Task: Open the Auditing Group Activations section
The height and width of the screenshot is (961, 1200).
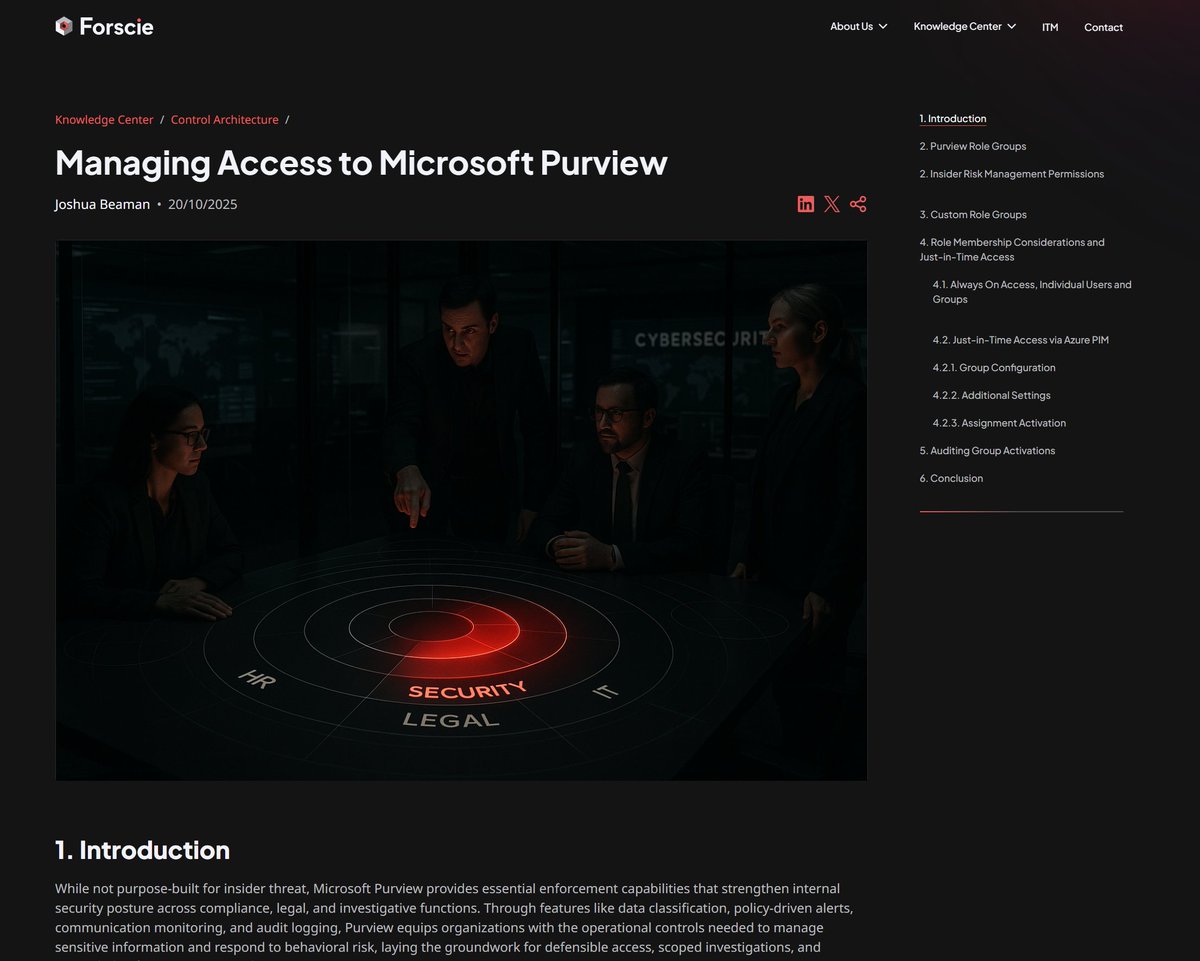Action: pos(986,450)
